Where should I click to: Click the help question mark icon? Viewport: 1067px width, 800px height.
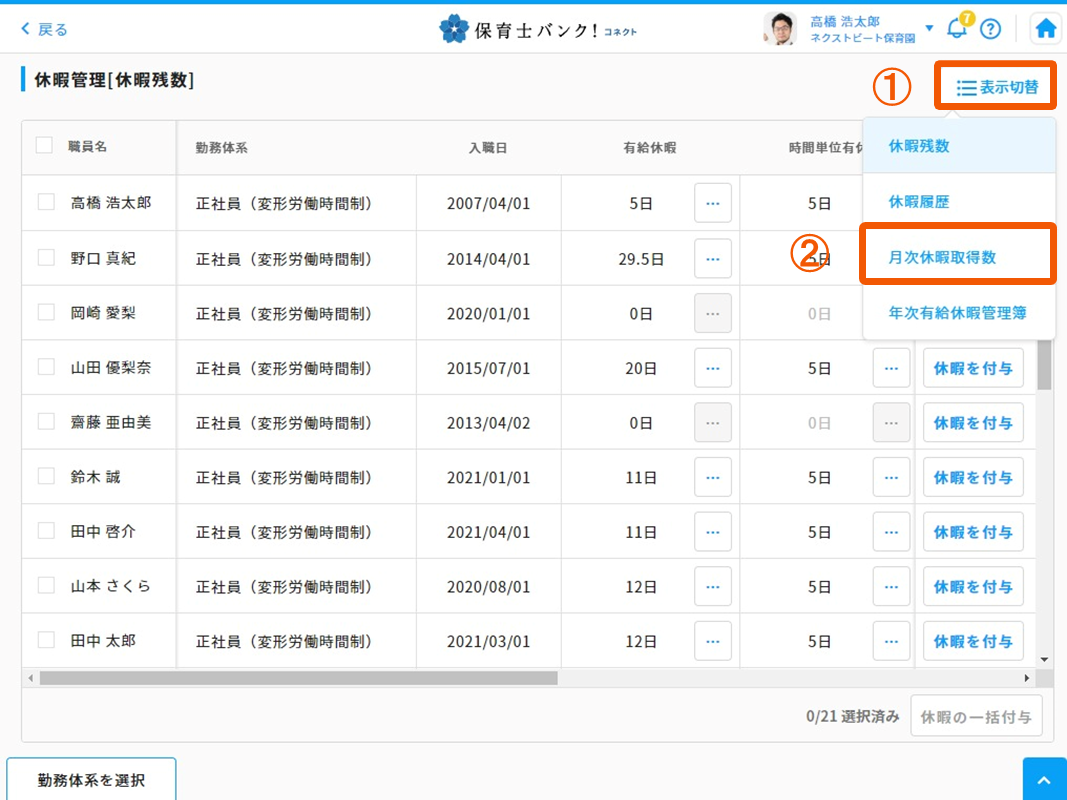click(990, 29)
